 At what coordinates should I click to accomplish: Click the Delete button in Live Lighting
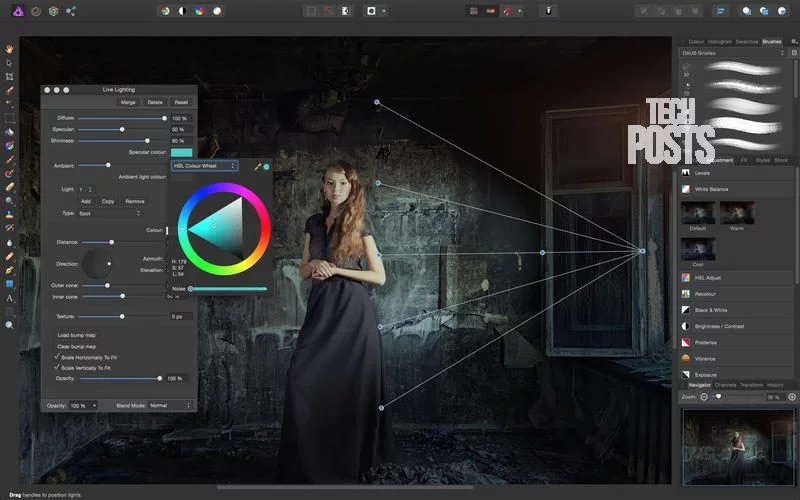[x=155, y=102]
